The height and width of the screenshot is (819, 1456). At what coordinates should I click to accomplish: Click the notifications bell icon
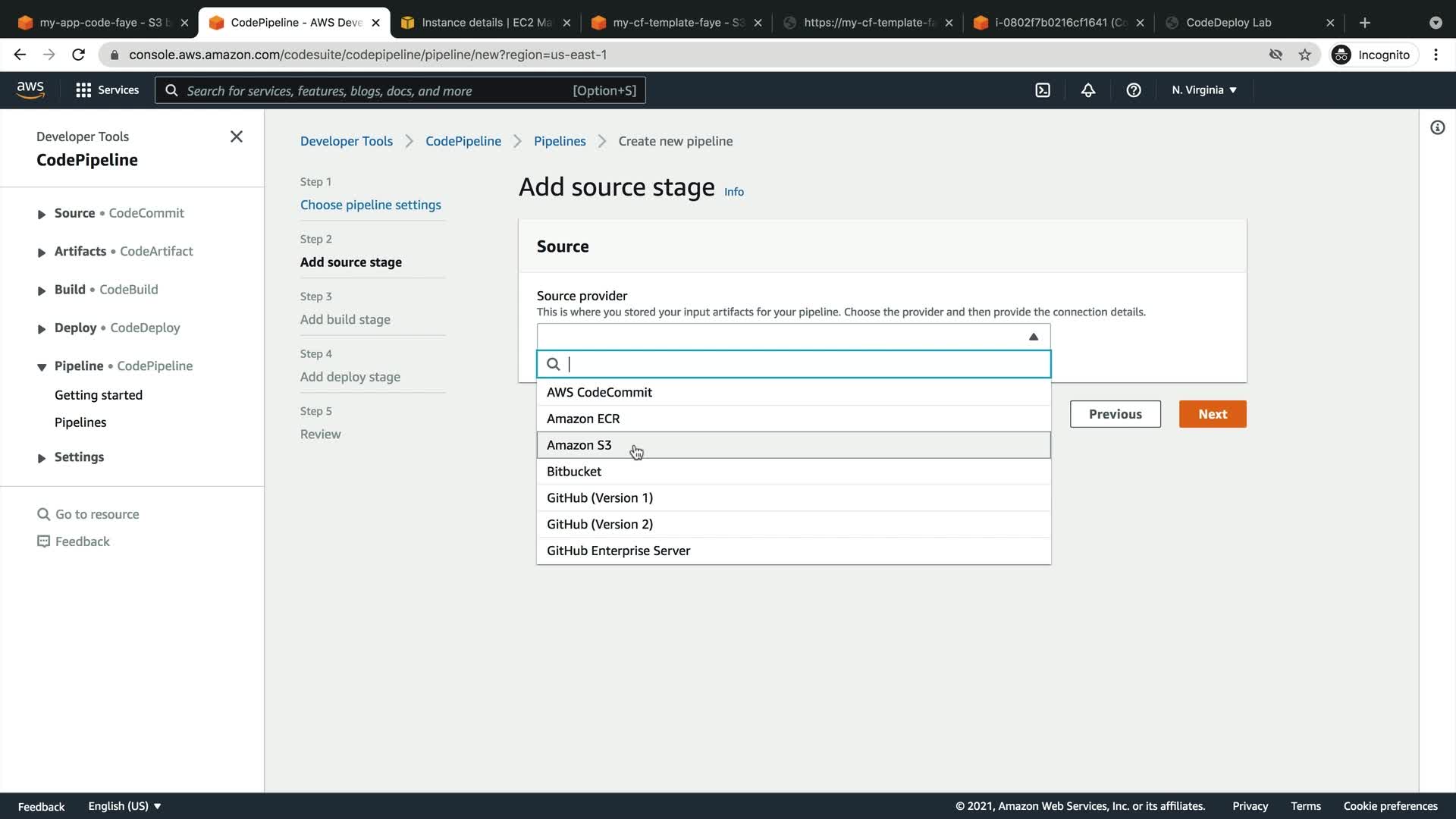tap(1087, 90)
